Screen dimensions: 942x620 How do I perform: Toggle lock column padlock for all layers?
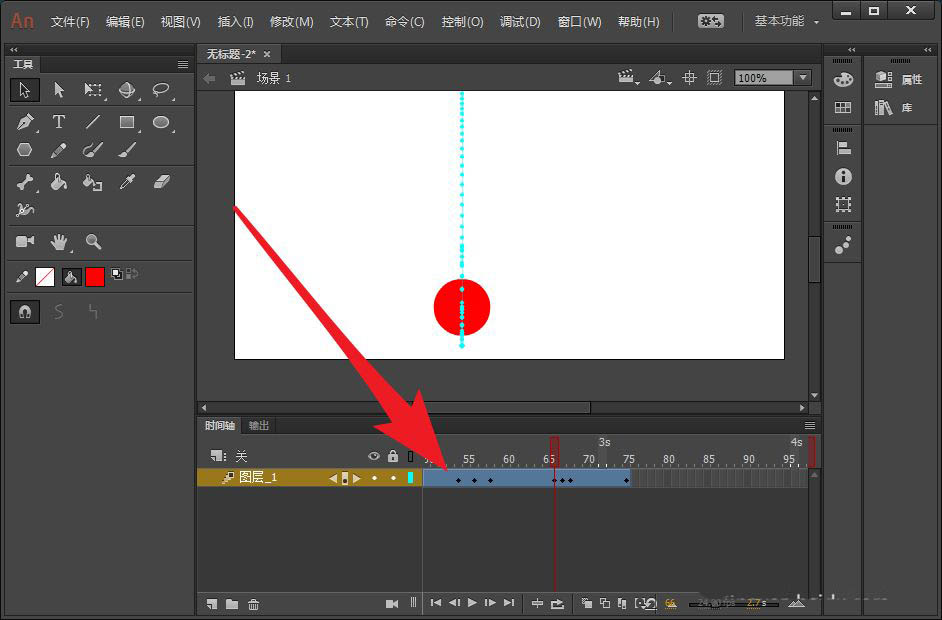pyautogui.click(x=393, y=456)
